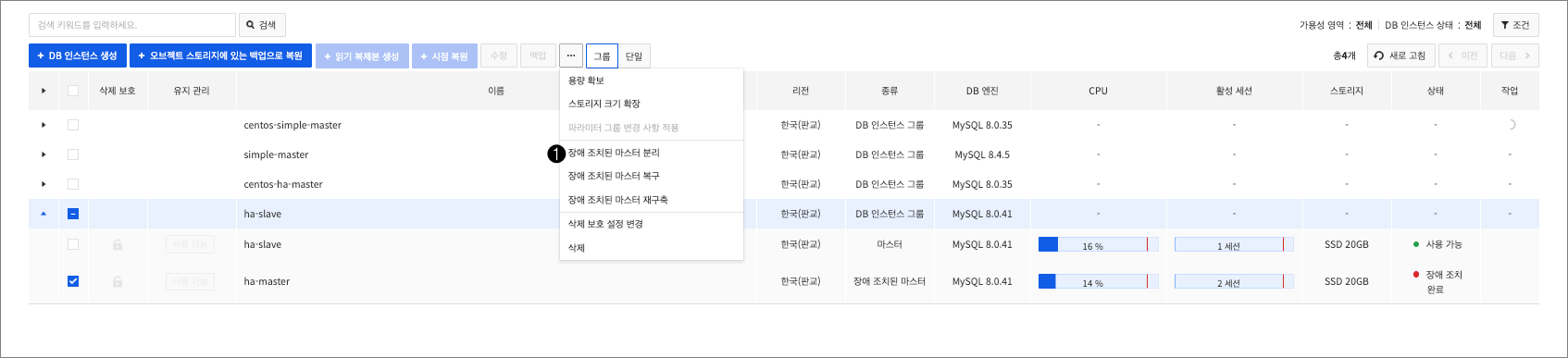Select 삭제 보호 설정 변경 menu item
This screenshot has width=1568, height=358.
click(652, 224)
